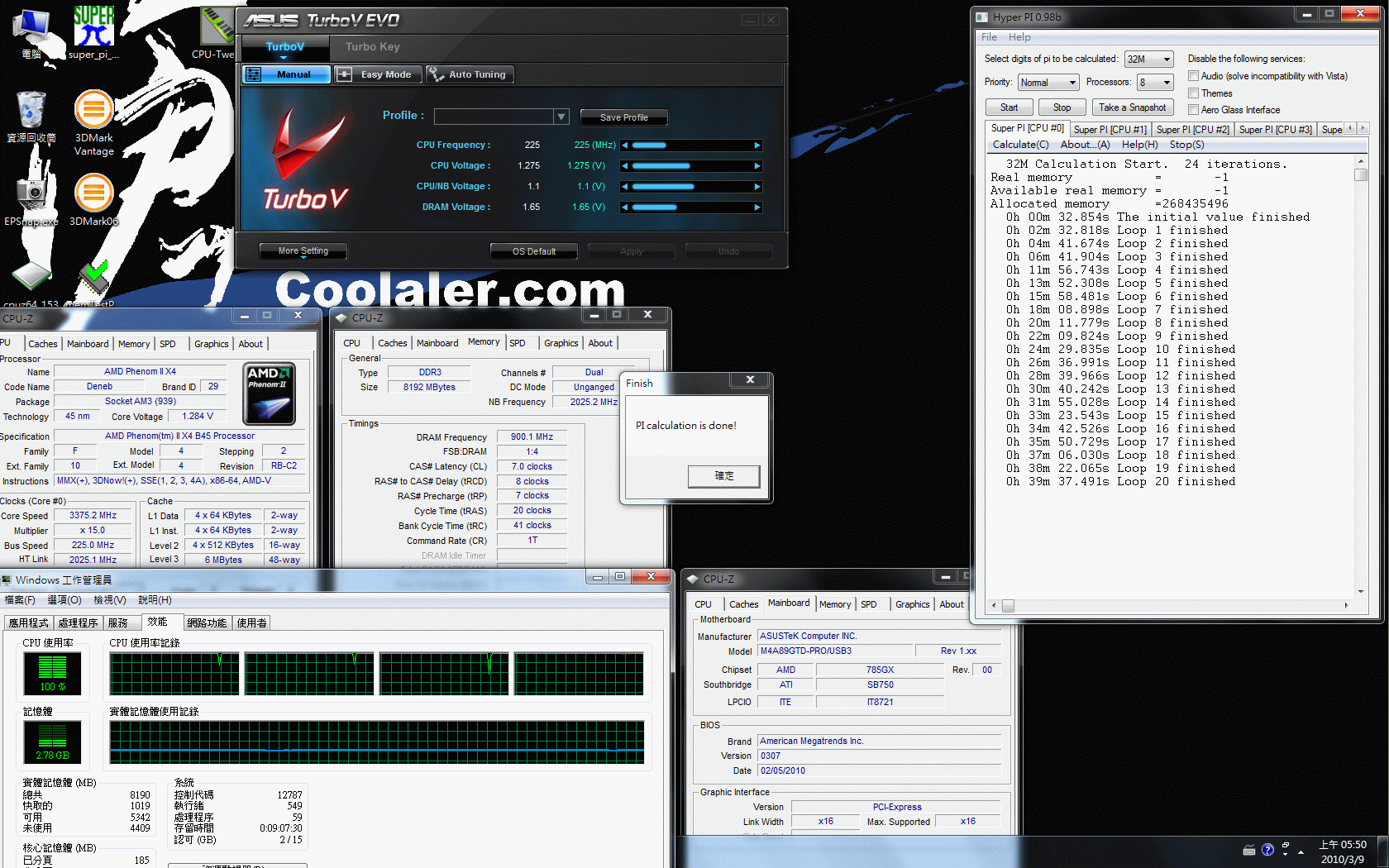Expand the TurboV Profile dropdown
This screenshot has width=1389, height=868.
(561, 117)
